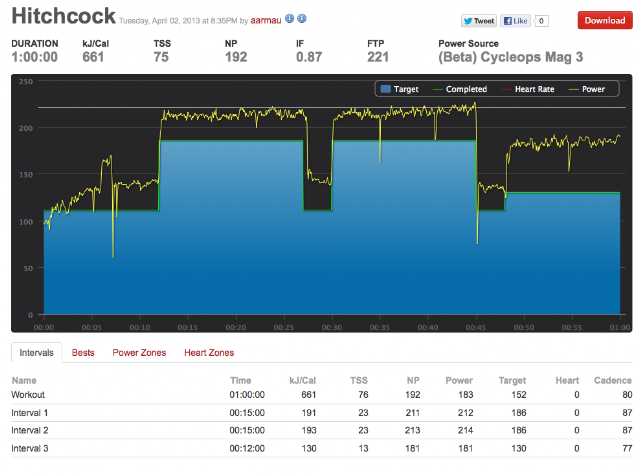This screenshot has height=475, width=640.
Task: Download the Hitchcock workout
Action: 604,20
